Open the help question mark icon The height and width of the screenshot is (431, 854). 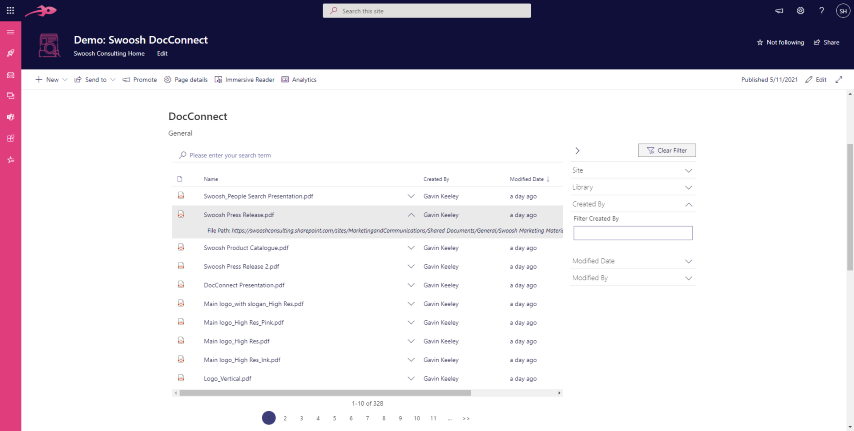point(822,10)
